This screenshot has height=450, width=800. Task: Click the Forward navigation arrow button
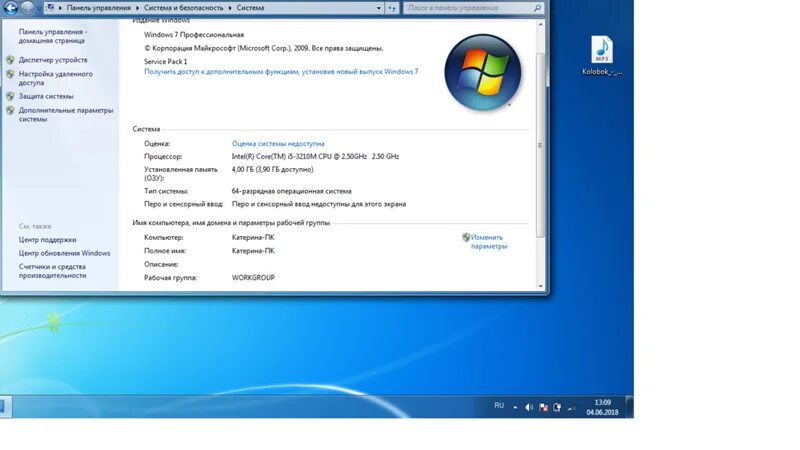click(28, 8)
